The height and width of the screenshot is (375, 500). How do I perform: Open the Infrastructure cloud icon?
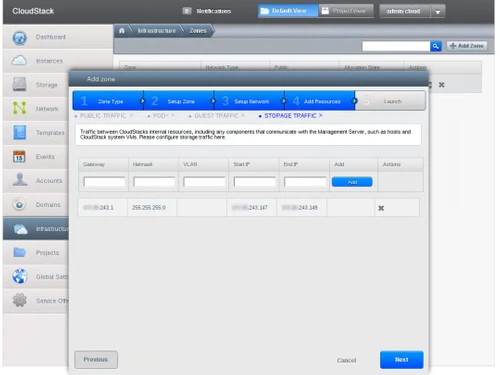[21, 229]
